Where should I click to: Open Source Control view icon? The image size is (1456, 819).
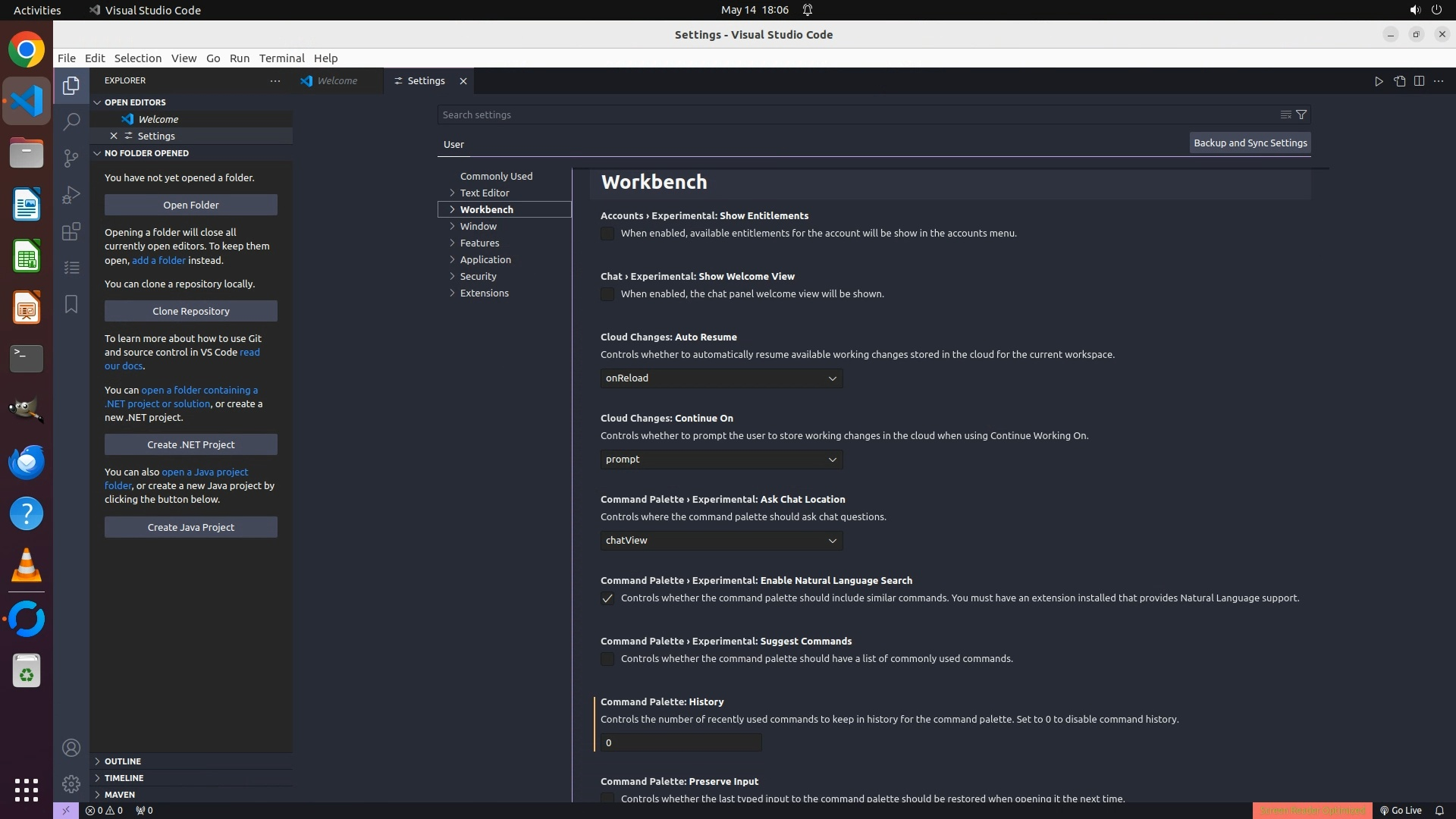71,158
